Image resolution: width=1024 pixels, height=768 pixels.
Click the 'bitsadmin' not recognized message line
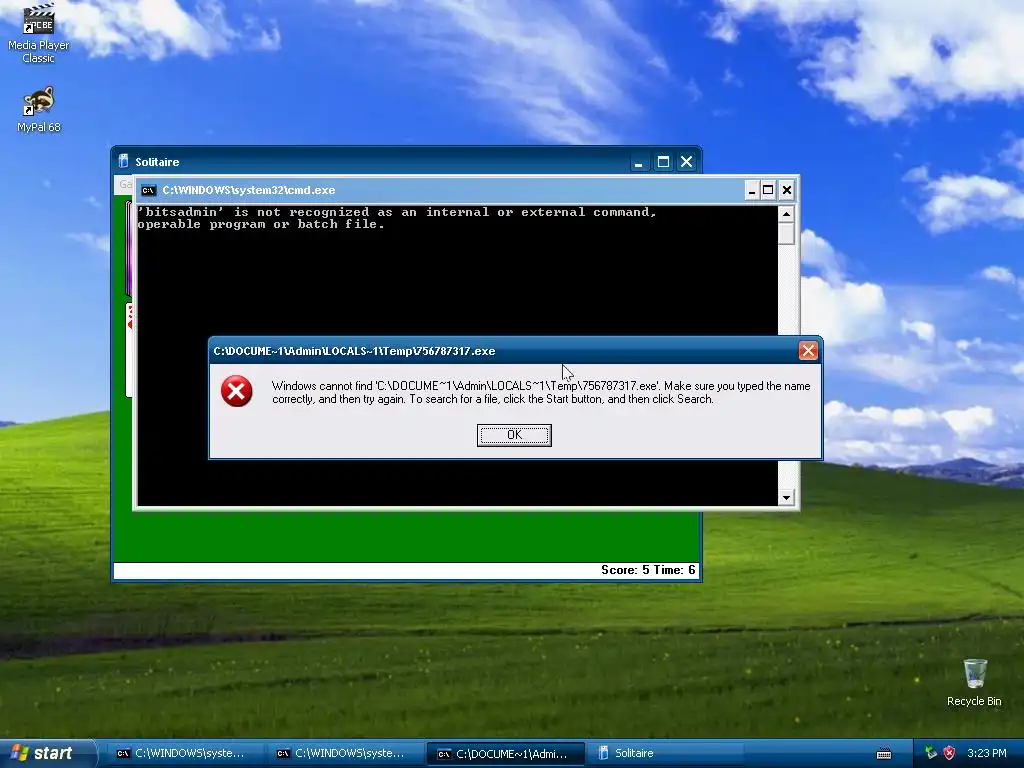tap(396, 212)
